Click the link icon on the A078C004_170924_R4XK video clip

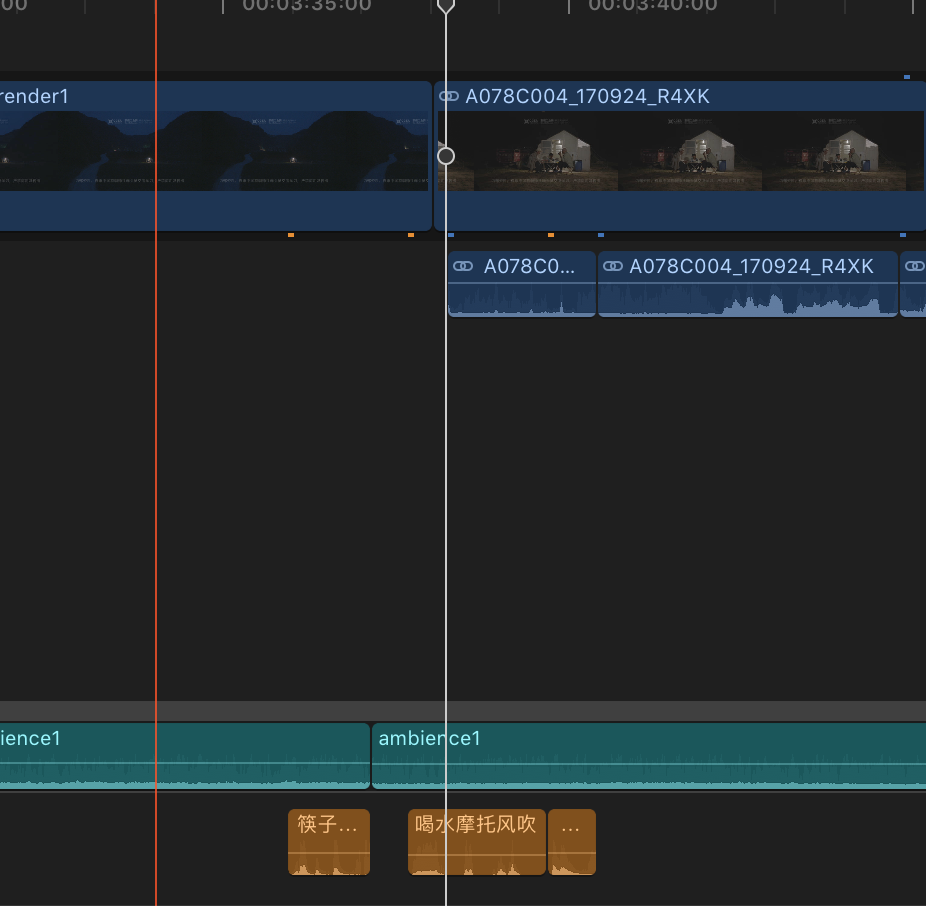[x=450, y=97]
